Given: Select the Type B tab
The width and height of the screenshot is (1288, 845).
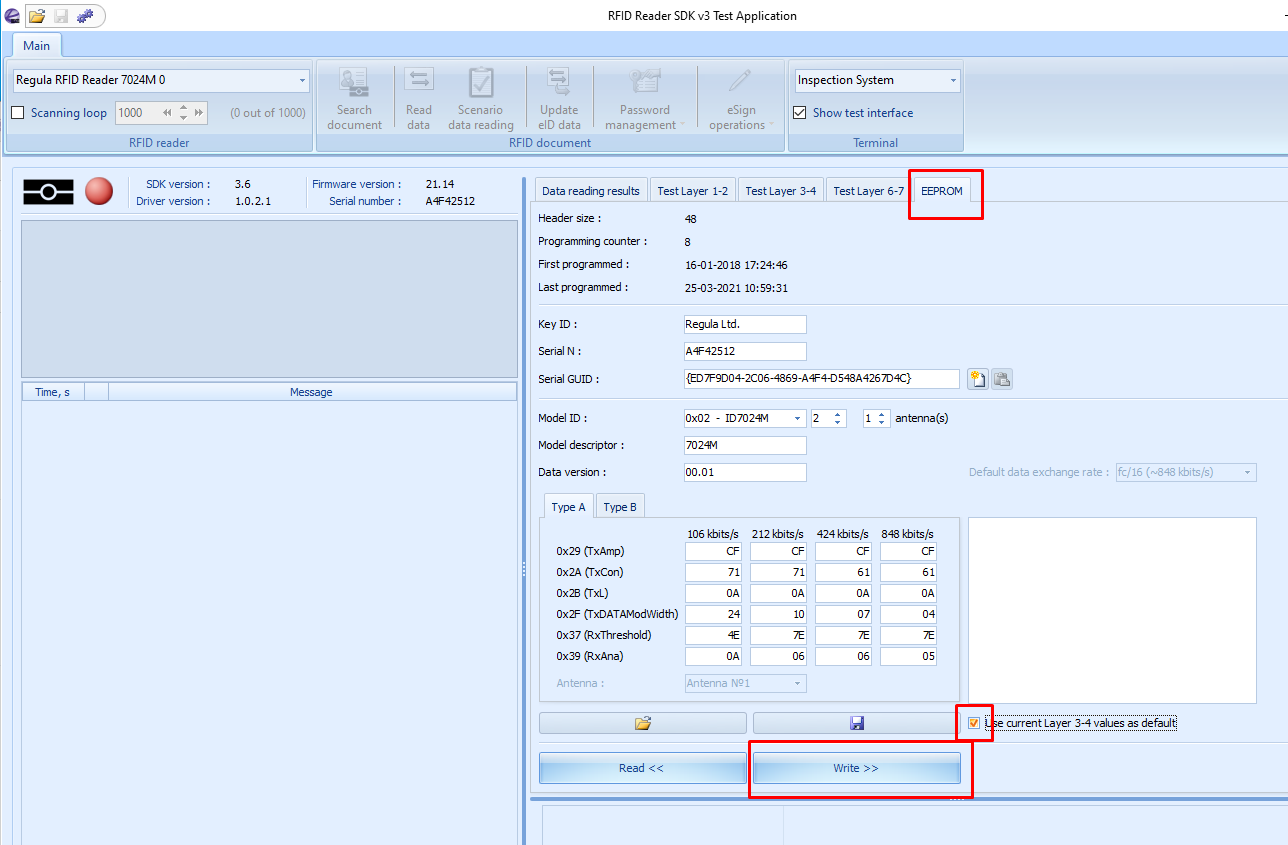Looking at the screenshot, I should 619,506.
